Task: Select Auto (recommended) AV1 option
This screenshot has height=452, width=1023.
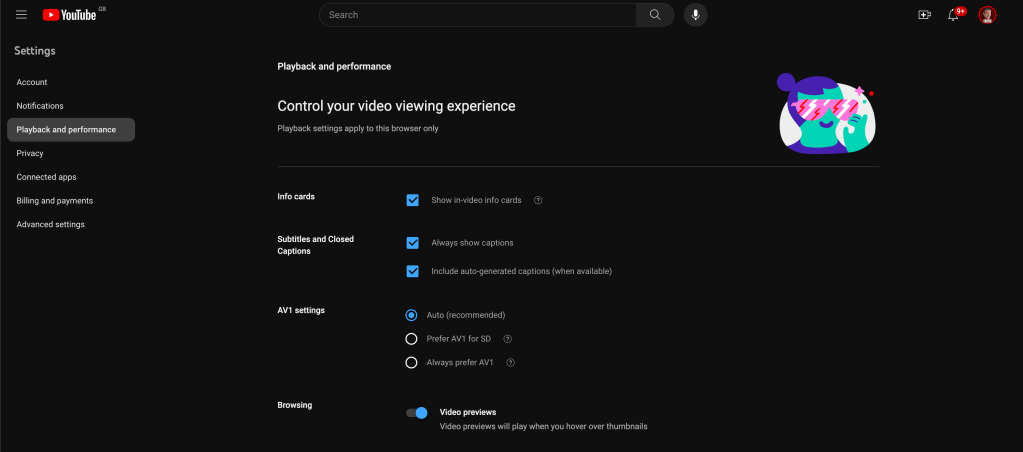Action: click(411, 315)
